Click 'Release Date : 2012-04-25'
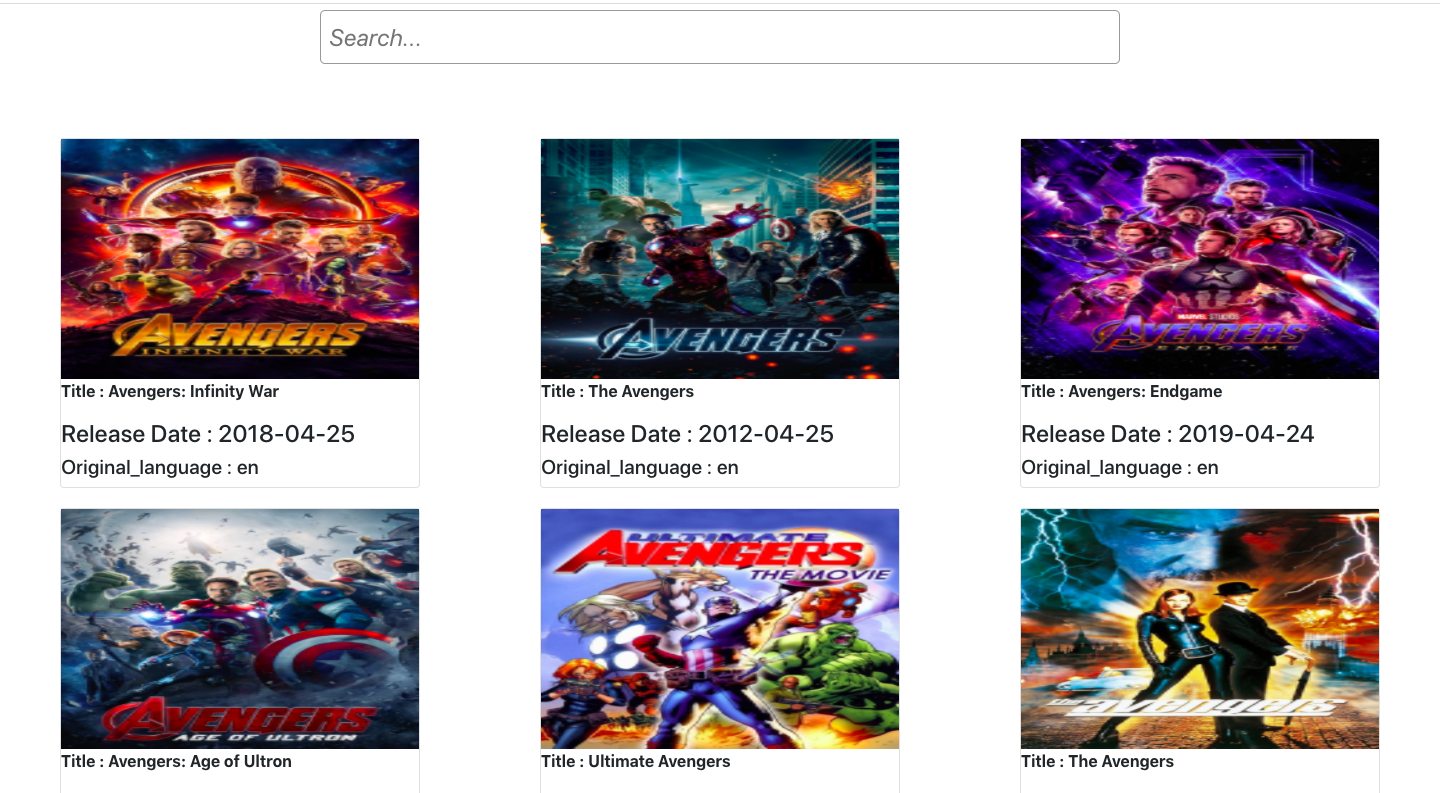The image size is (1440, 793). click(687, 434)
